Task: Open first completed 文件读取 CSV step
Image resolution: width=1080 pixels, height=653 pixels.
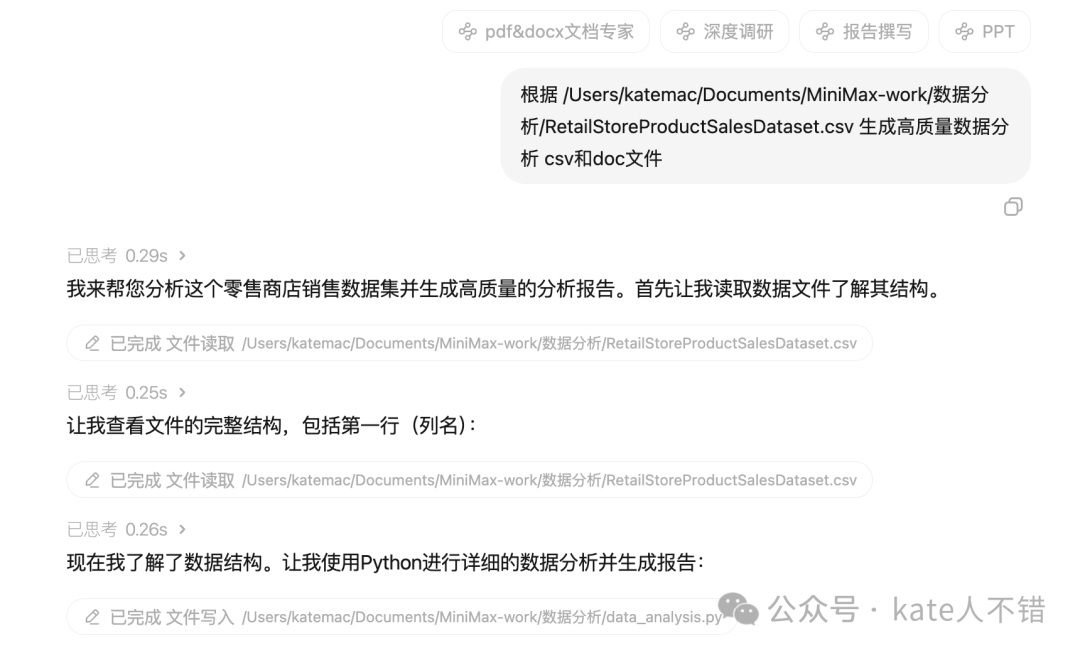Action: pyautogui.click(x=470, y=343)
